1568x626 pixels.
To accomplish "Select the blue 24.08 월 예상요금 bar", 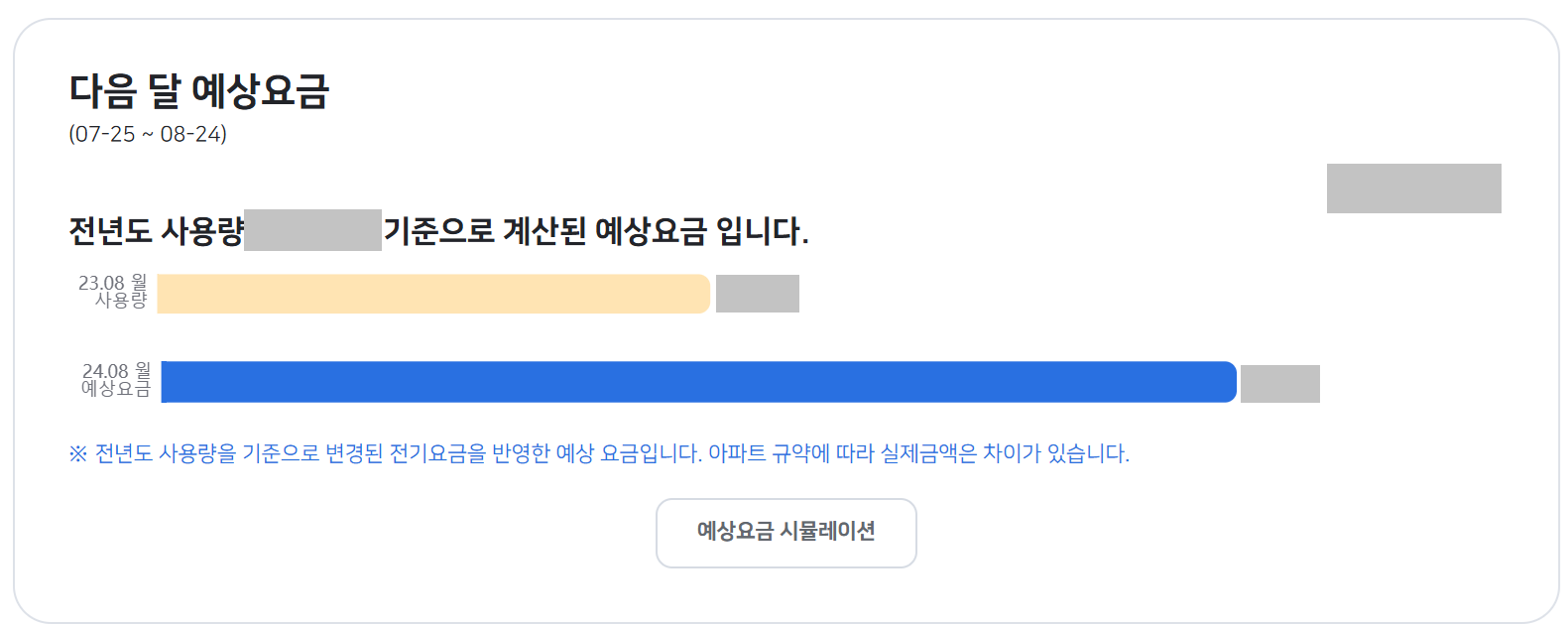I will click(x=694, y=380).
